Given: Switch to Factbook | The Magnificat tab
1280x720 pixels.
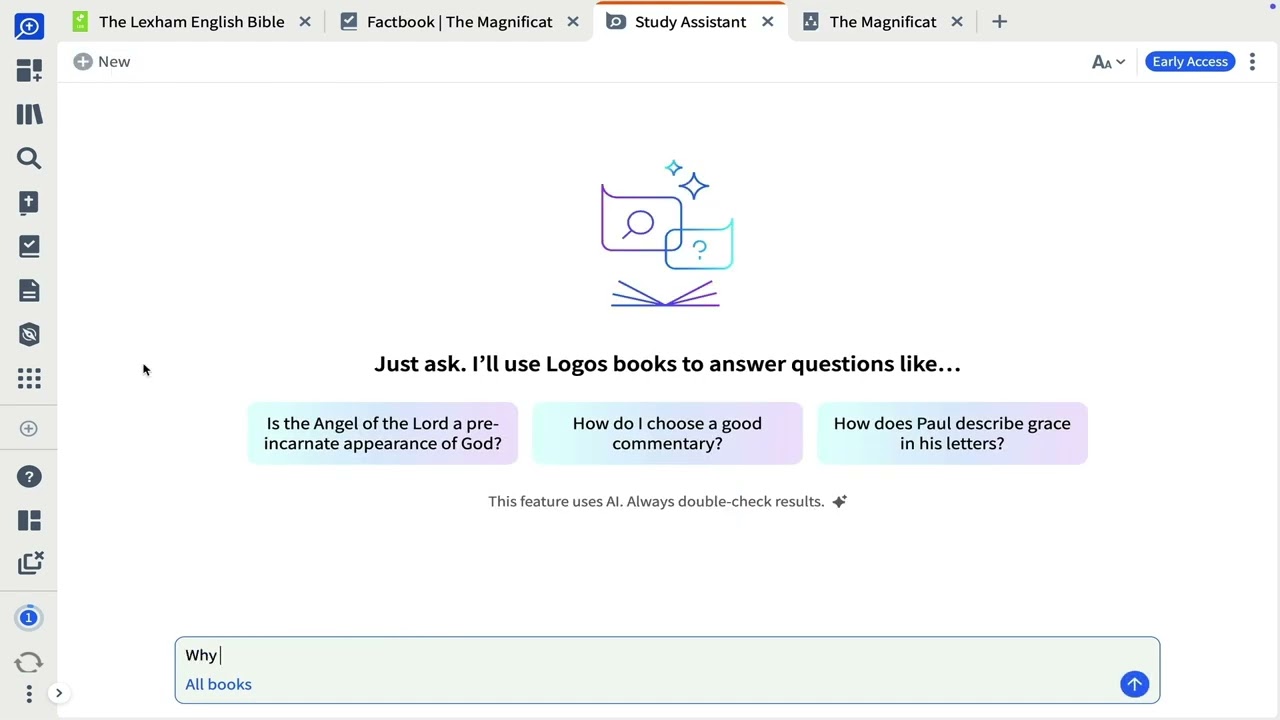Looking at the screenshot, I should point(459,22).
